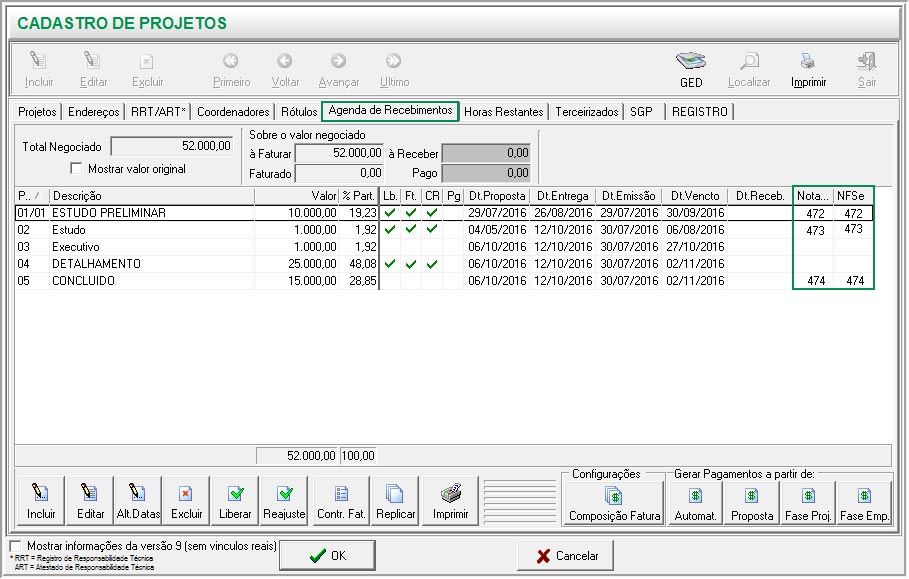Click the Alt.Datas button
Viewport: 909px width, 579px height.
[138, 501]
